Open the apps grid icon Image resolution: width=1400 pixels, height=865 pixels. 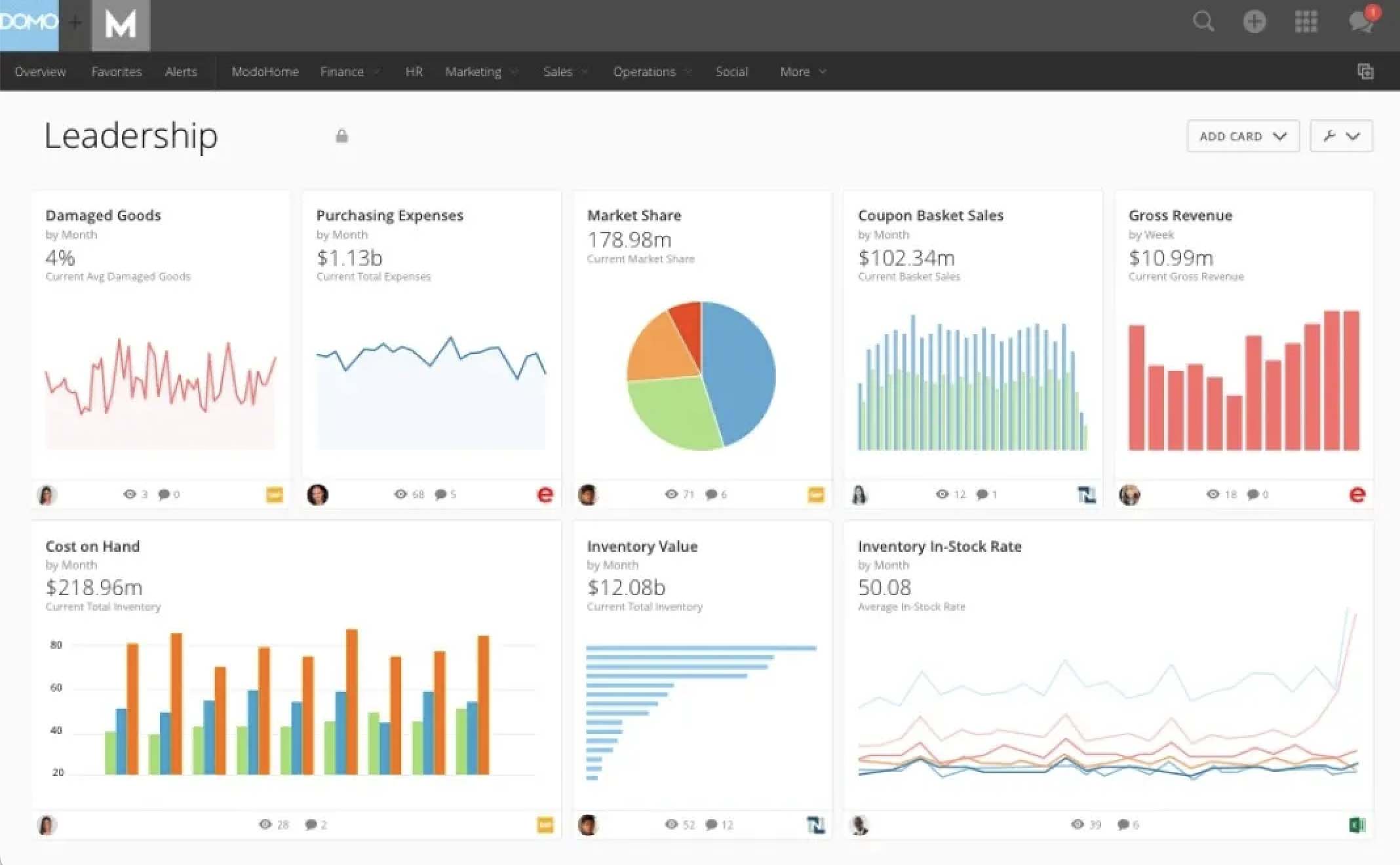1306,22
